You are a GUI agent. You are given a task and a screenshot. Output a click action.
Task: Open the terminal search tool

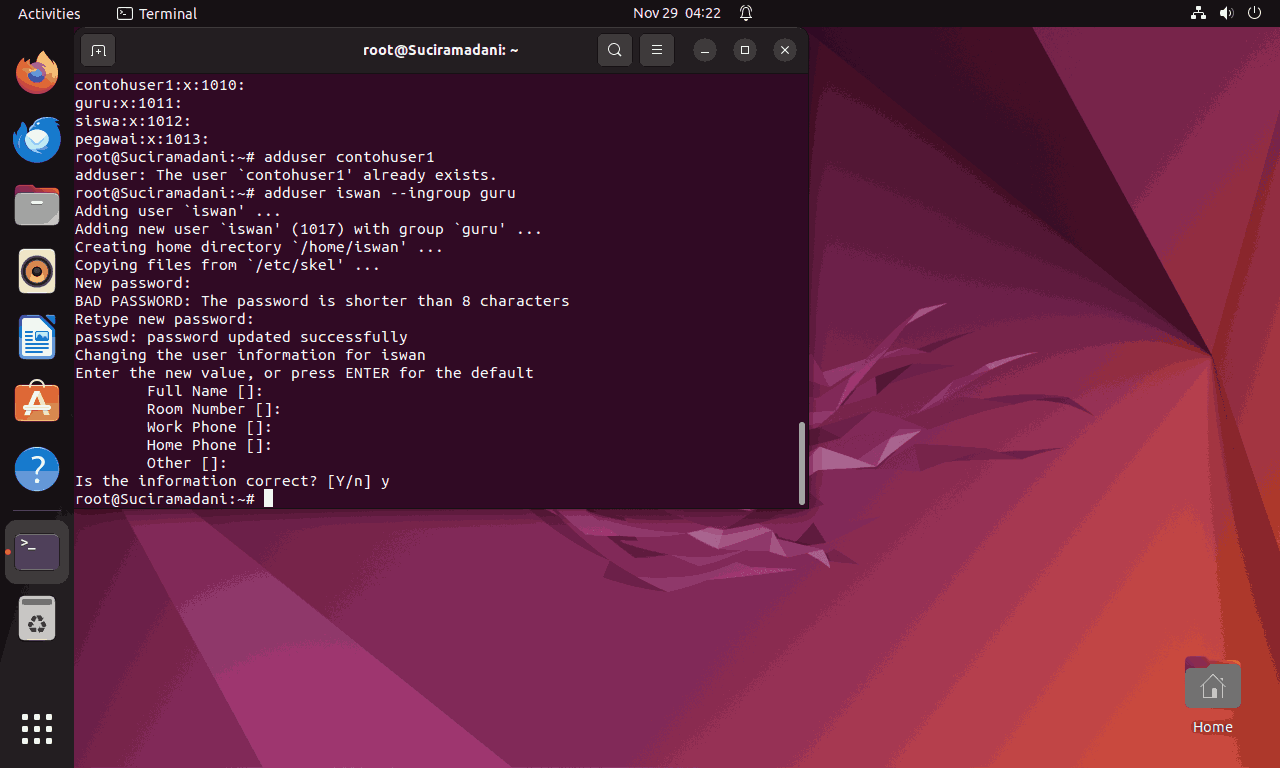tap(615, 50)
